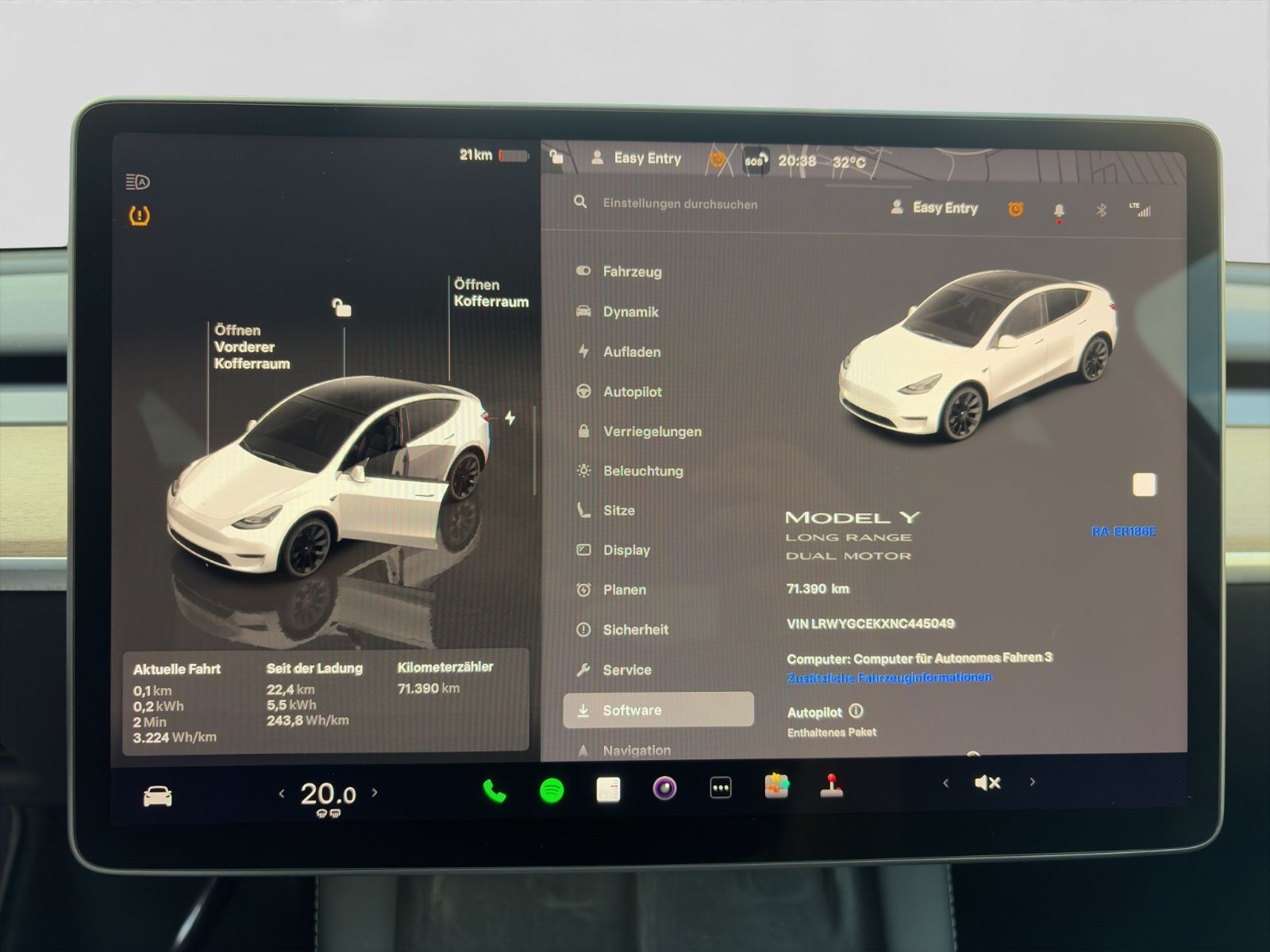This screenshot has height=952, width=1270.
Task: Tap Öffnen Vorderer Kofferraum
Action: pyautogui.click(x=252, y=347)
